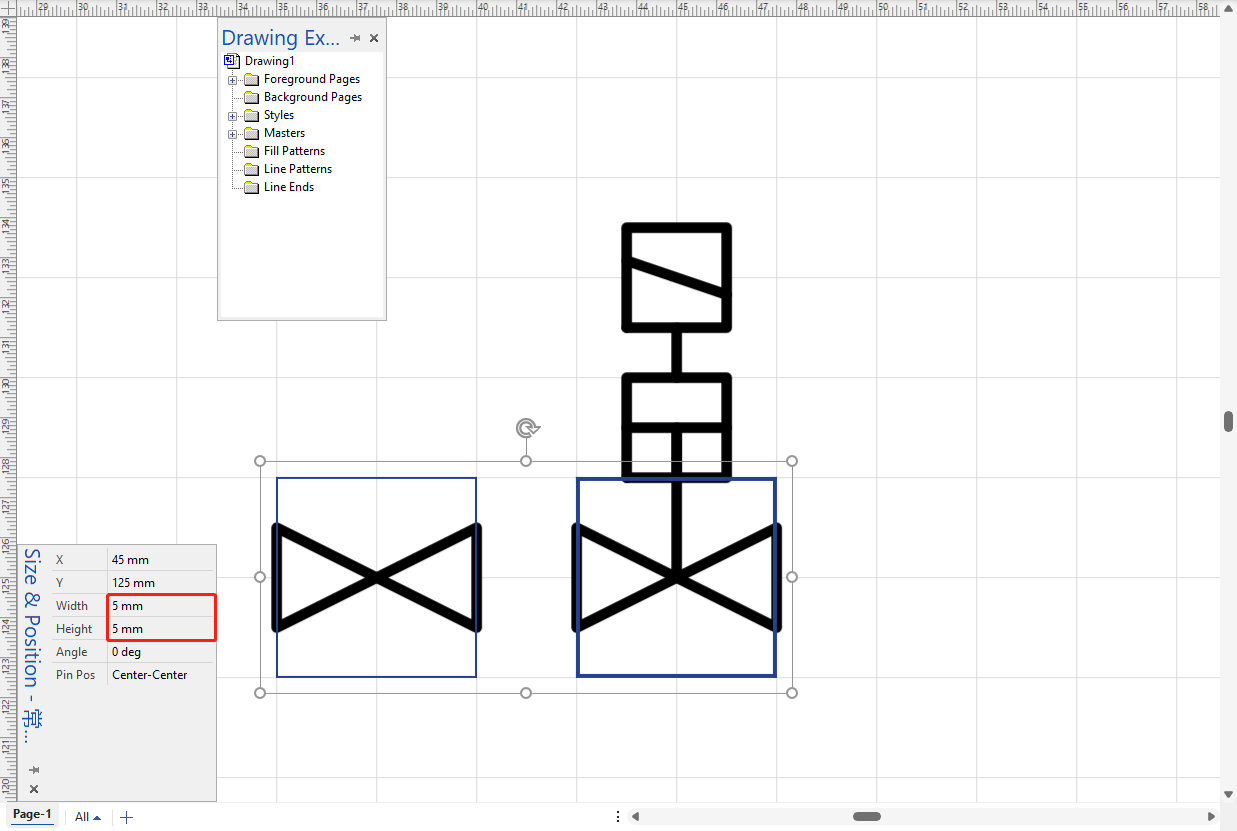Click the Size & Position panel title
This screenshot has height=831, width=1237.
(33, 645)
